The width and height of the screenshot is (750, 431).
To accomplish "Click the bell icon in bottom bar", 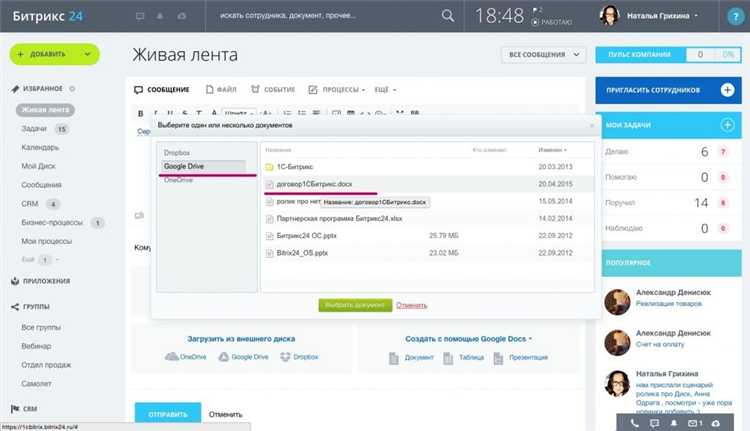I will click(x=673, y=423).
